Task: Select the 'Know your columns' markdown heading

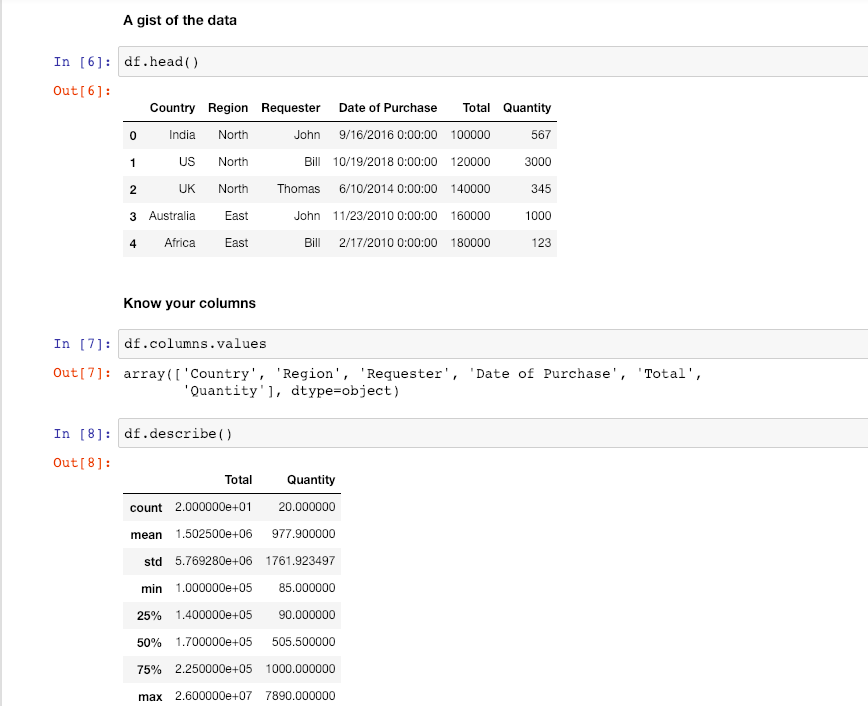Action: pyautogui.click(x=189, y=303)
